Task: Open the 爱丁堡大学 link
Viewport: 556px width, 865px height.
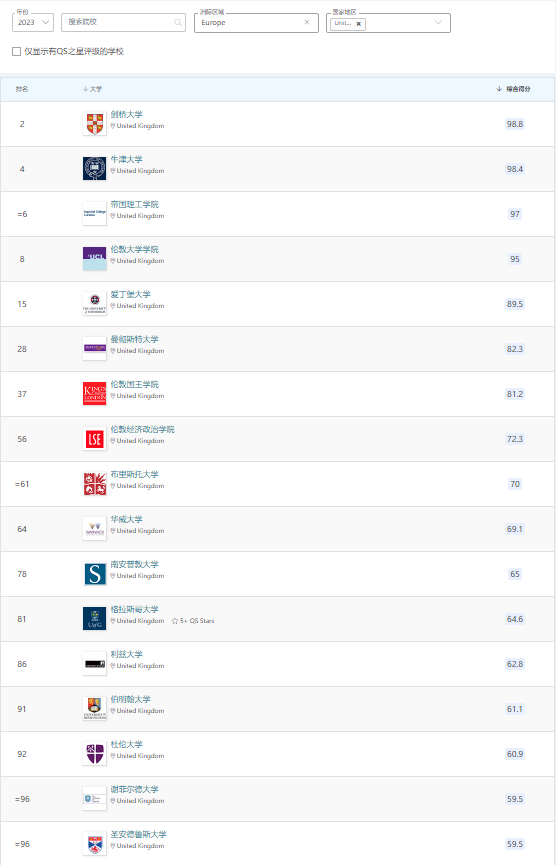Action: pyautogui.click(x=130, y=294)
